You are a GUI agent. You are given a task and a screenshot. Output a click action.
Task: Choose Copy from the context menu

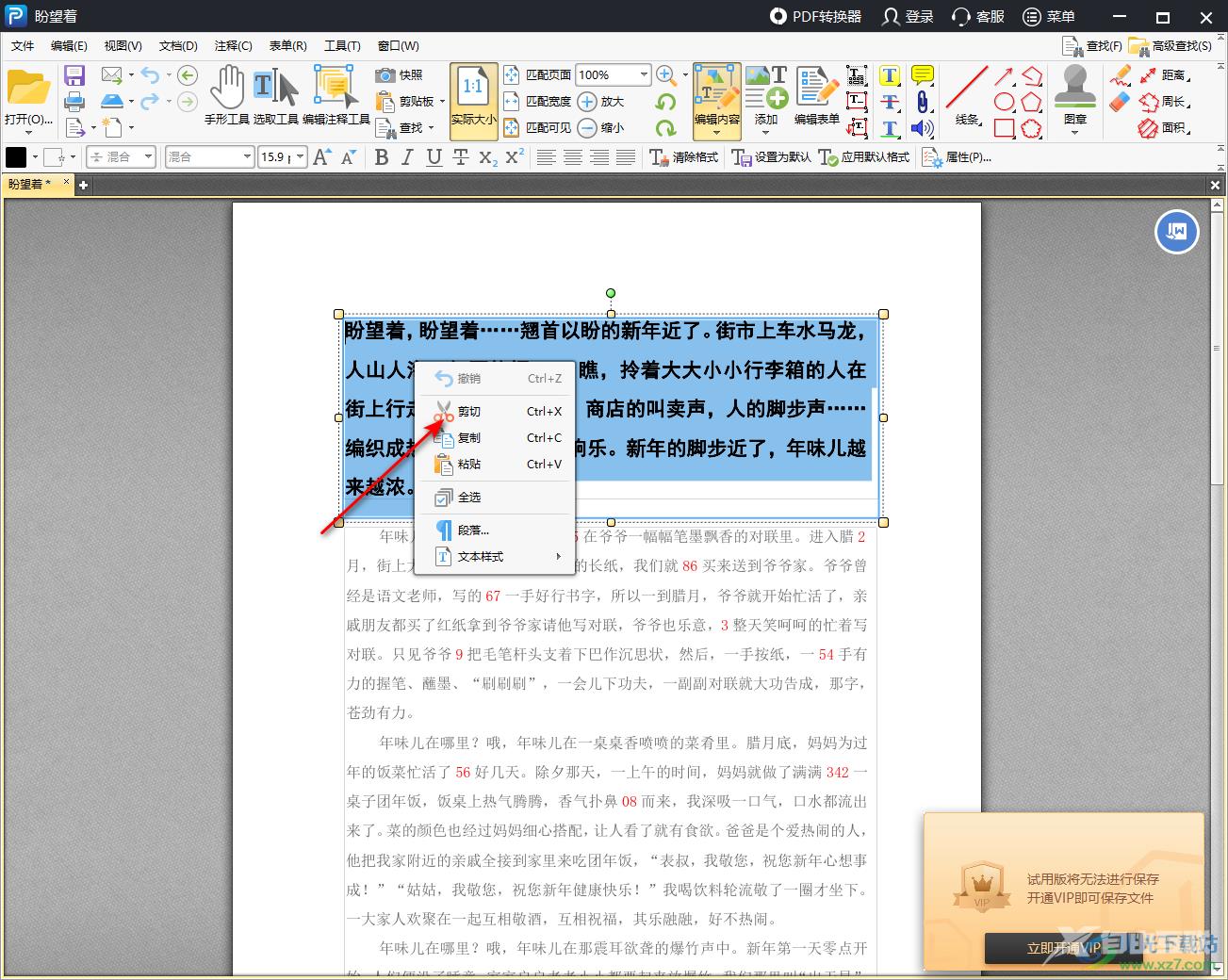pyautogui.click(x=496, y=438)
